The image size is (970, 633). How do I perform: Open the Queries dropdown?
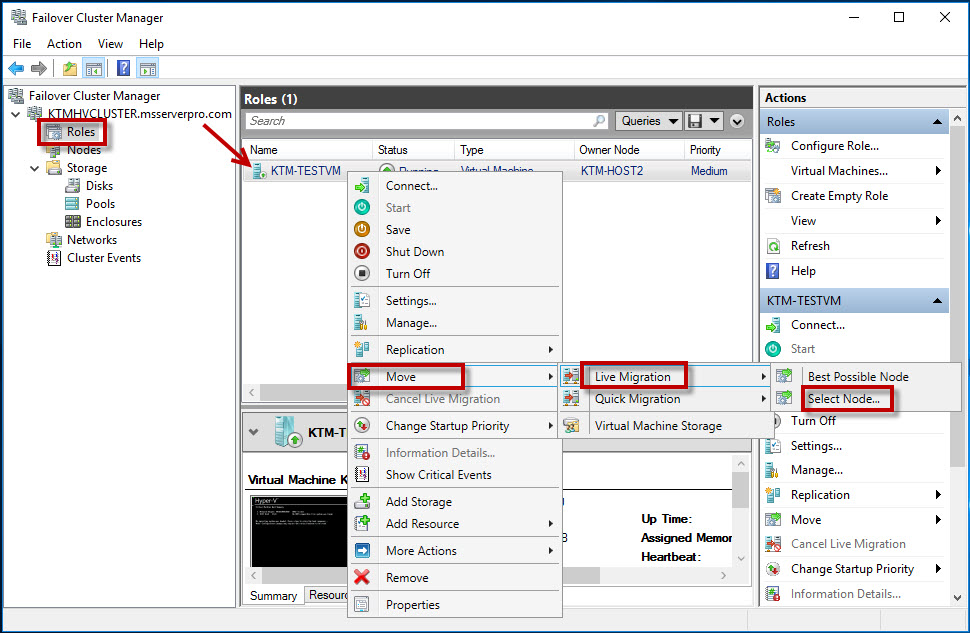tap(648, 121)
